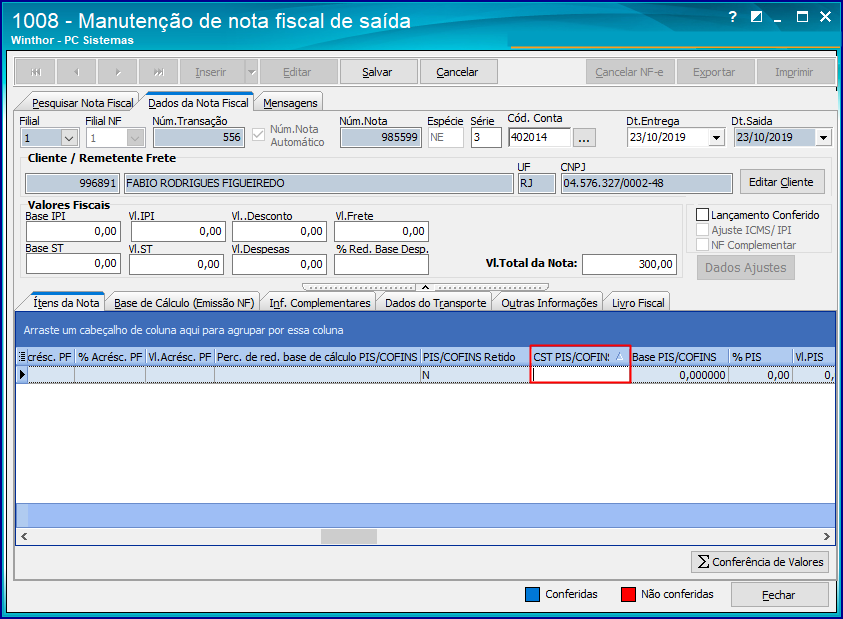Open help question mark icon
This screenshot has width=843, height=619.
732,17
